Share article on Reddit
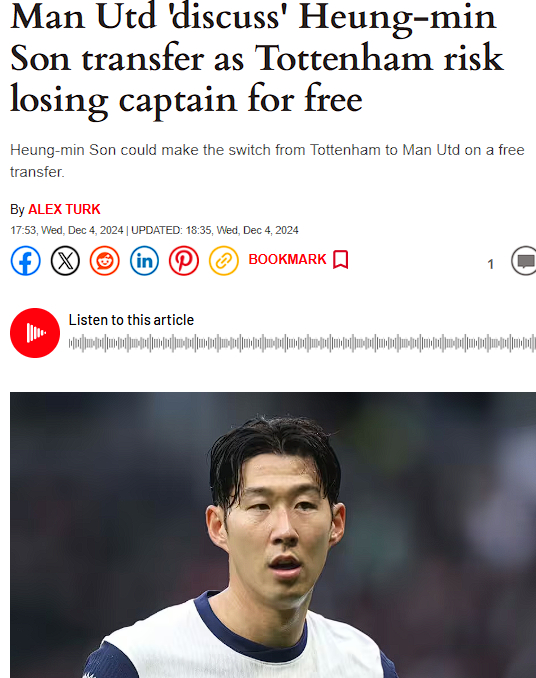Screen dimensions: 536x678 (105, 261)
